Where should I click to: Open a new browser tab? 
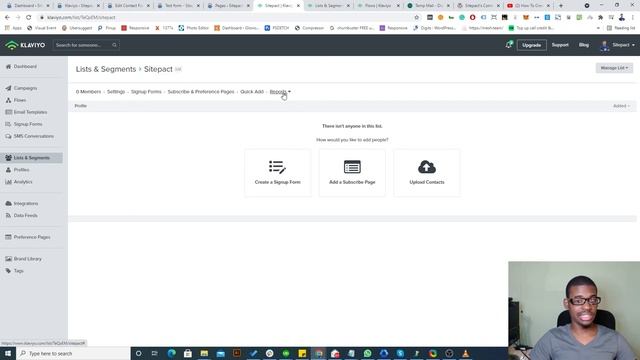pos(561,6)
